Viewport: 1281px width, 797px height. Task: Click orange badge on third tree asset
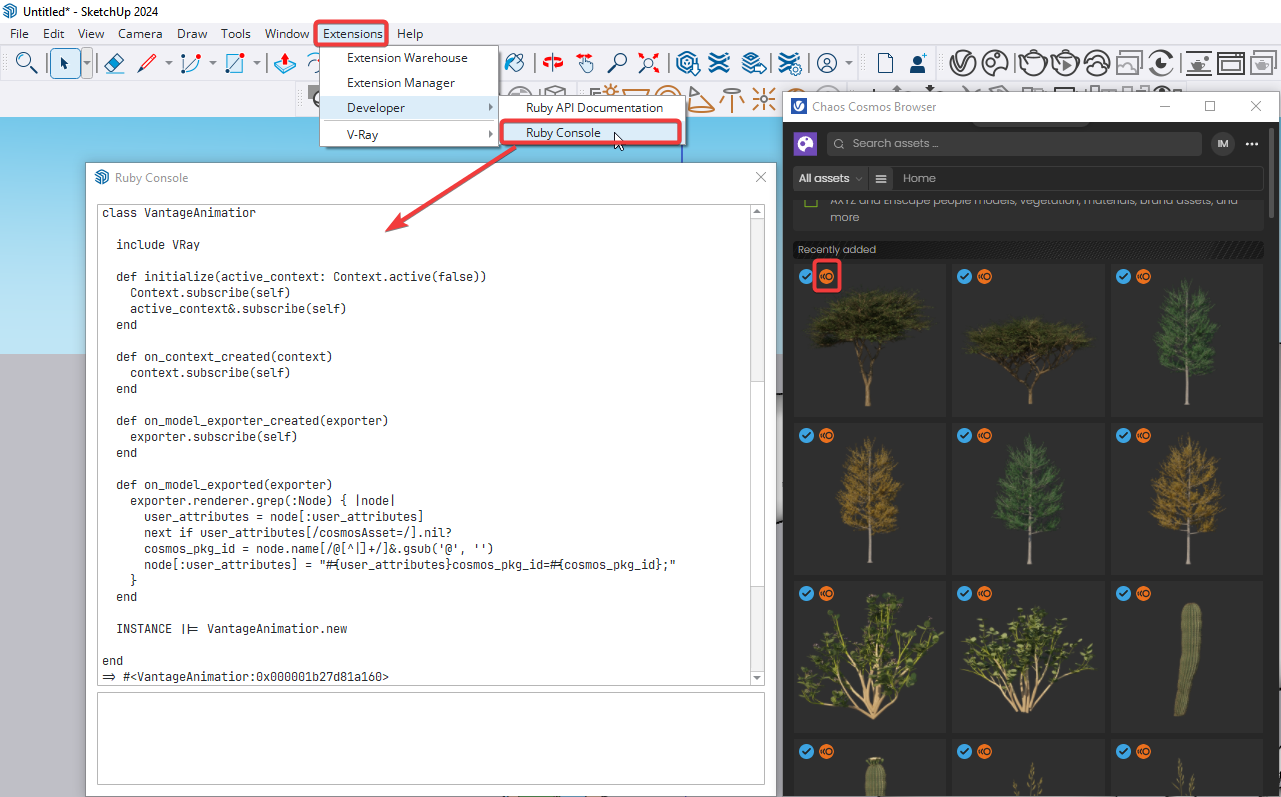click(1143, 276)
